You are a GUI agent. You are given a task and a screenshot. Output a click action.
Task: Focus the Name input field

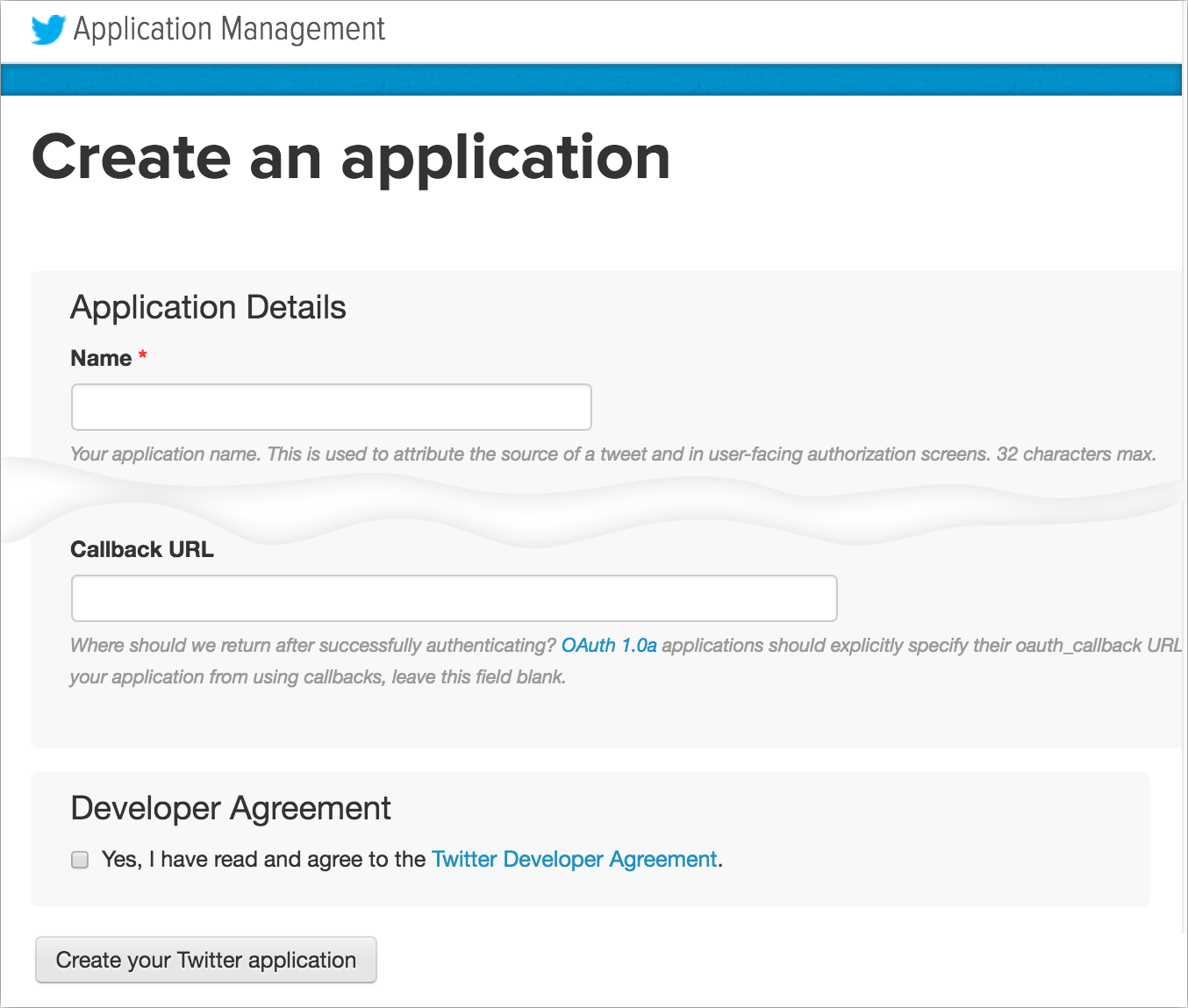pos(332,407)
